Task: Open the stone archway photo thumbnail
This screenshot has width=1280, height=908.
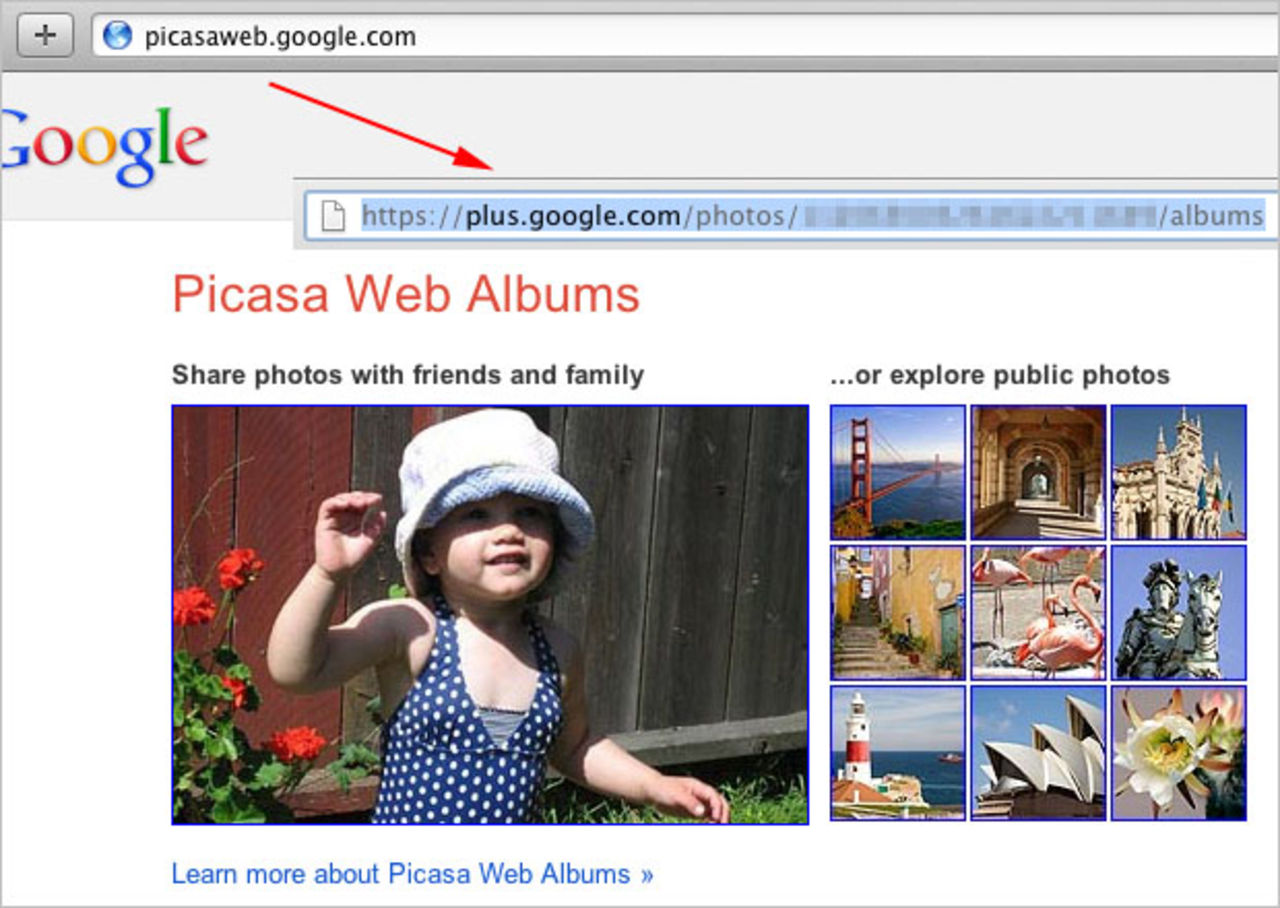Action: [1037, 470]
